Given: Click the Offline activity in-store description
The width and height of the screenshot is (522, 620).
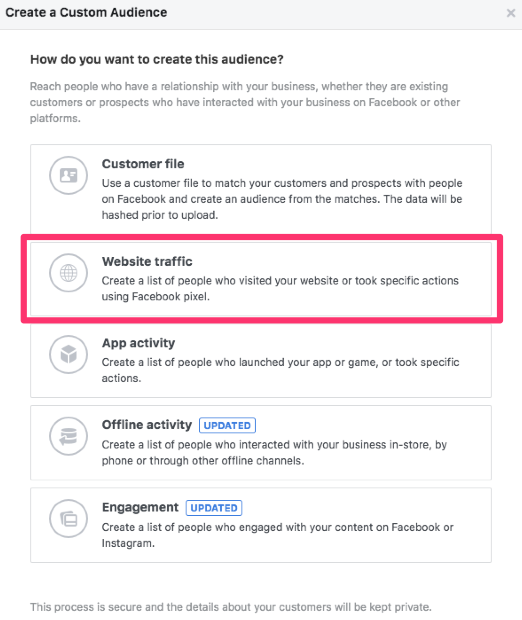Looking at the screenshot, I should point(274,453).
